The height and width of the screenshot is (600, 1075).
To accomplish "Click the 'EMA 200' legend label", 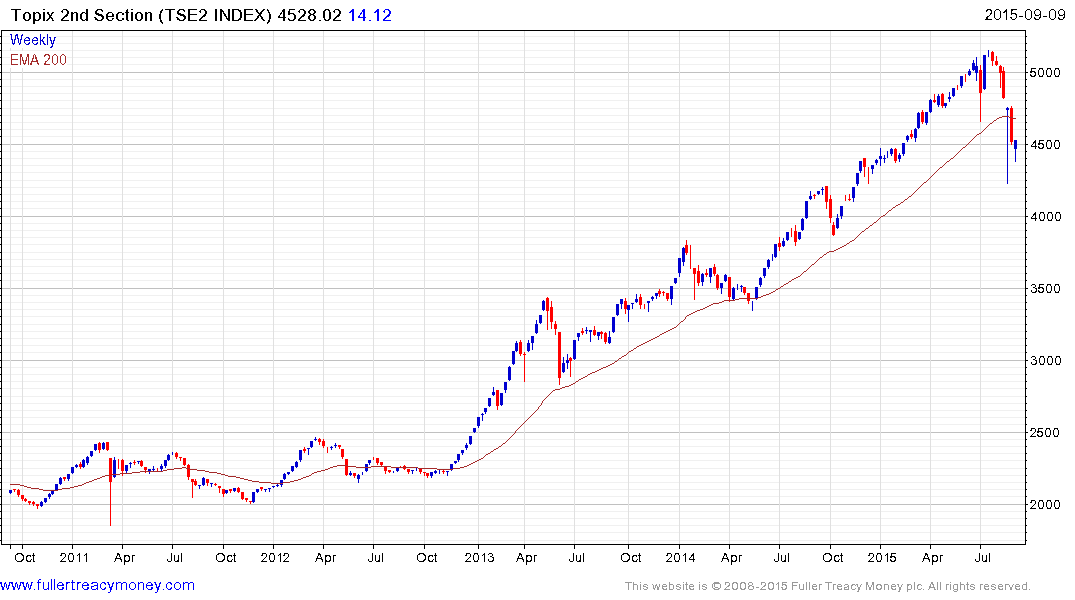I will 38,60.
